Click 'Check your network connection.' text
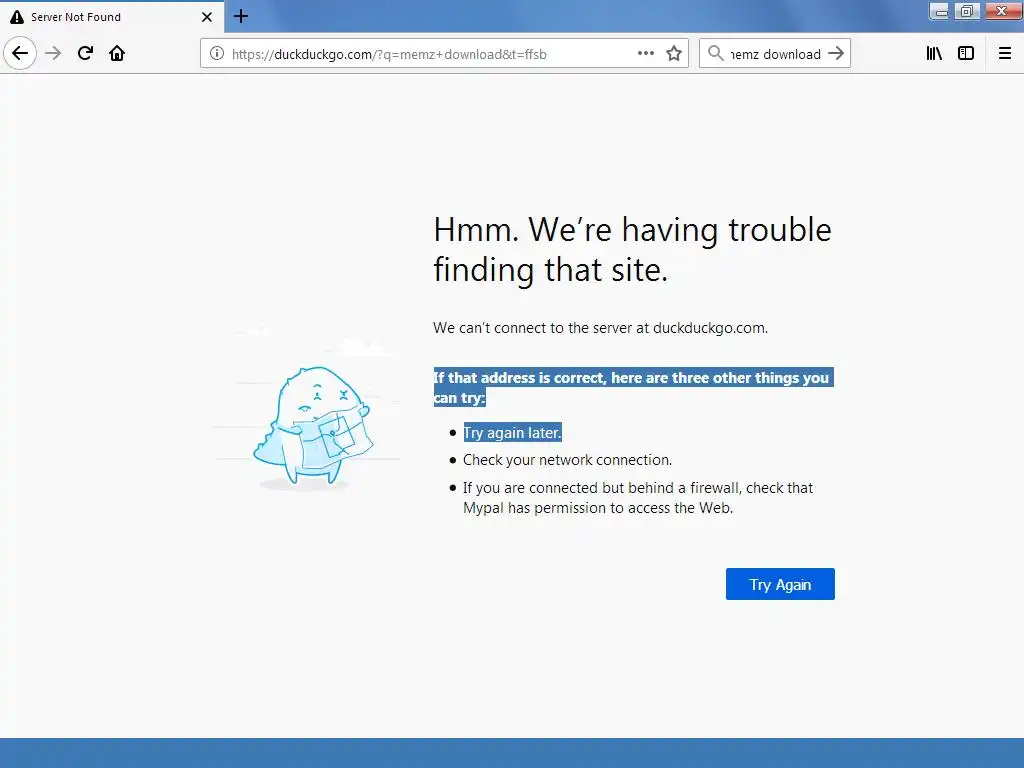The image size is (1024, 768). pyautogui.click(x=568, y=460)
